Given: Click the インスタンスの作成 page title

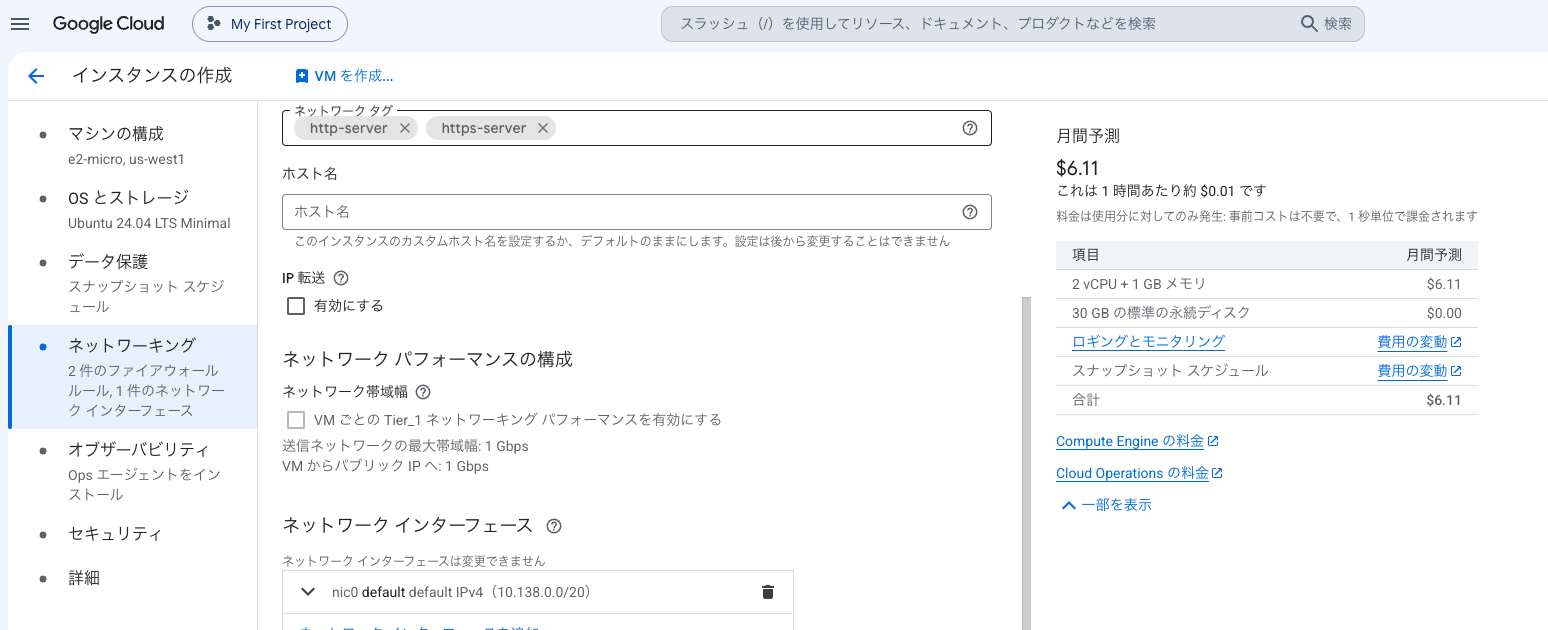Looking at the screenshot, I should click(152, 76).
